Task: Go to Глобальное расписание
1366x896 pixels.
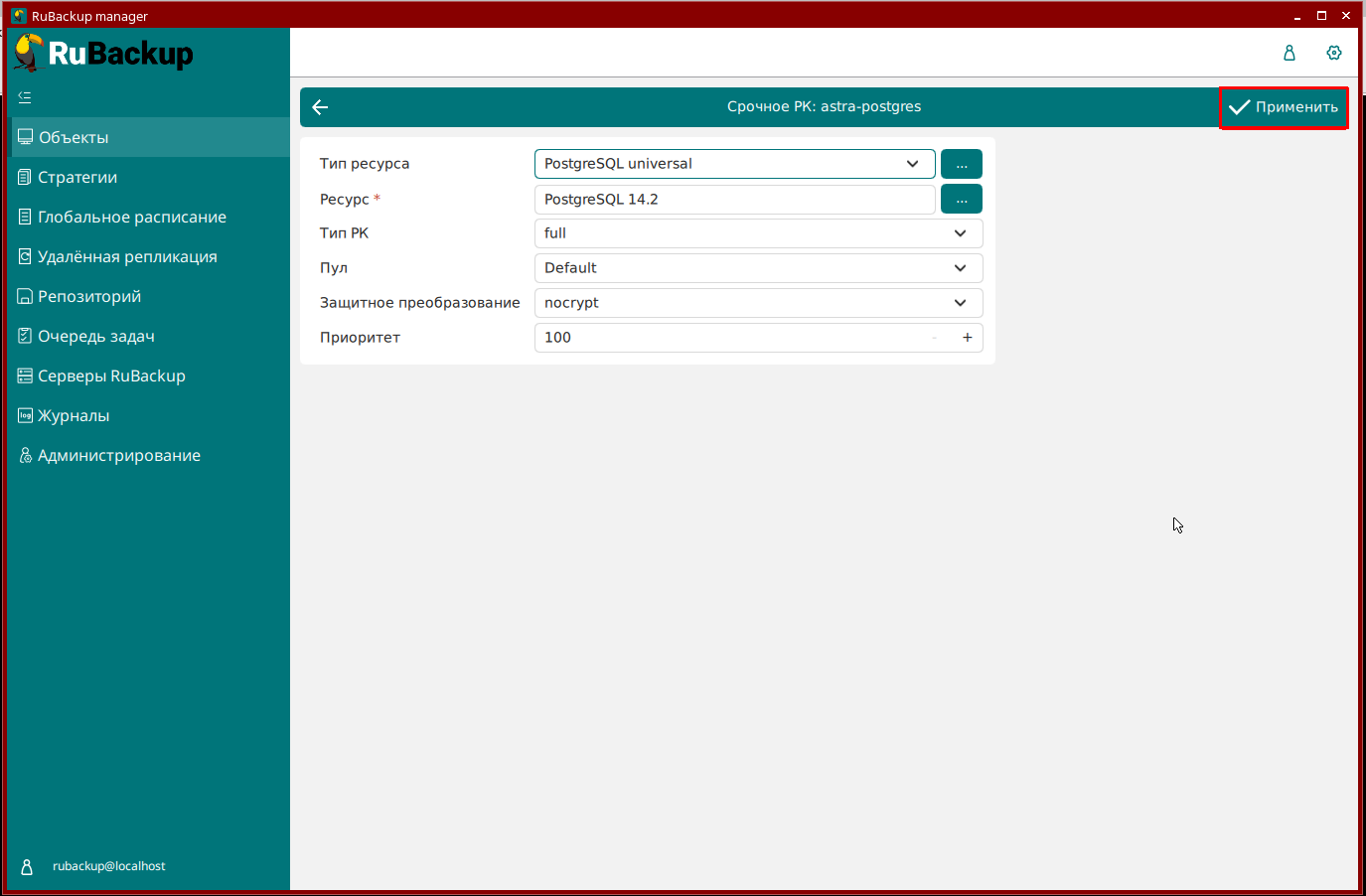Action: (x=149, y=217)
